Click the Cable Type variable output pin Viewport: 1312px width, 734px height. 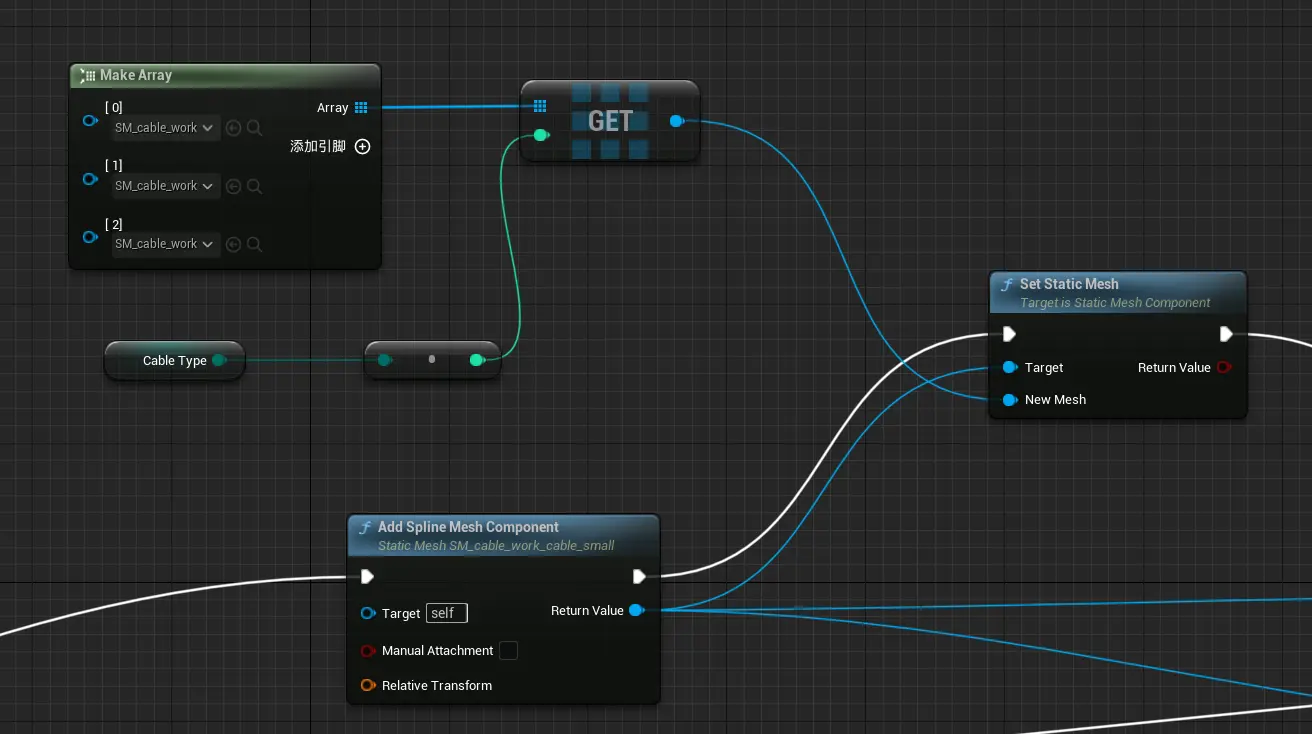point(218,360)
